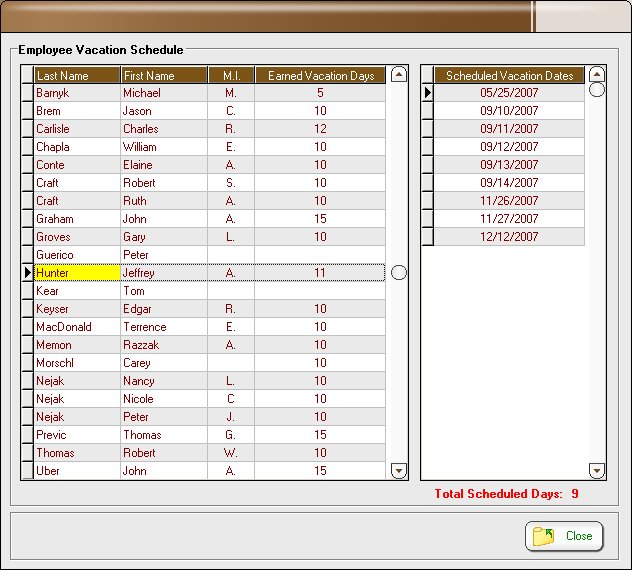This screenshot has height=570, width=632.
Task: Select the Guerico last name cell
Action: (x=77, y=255)
